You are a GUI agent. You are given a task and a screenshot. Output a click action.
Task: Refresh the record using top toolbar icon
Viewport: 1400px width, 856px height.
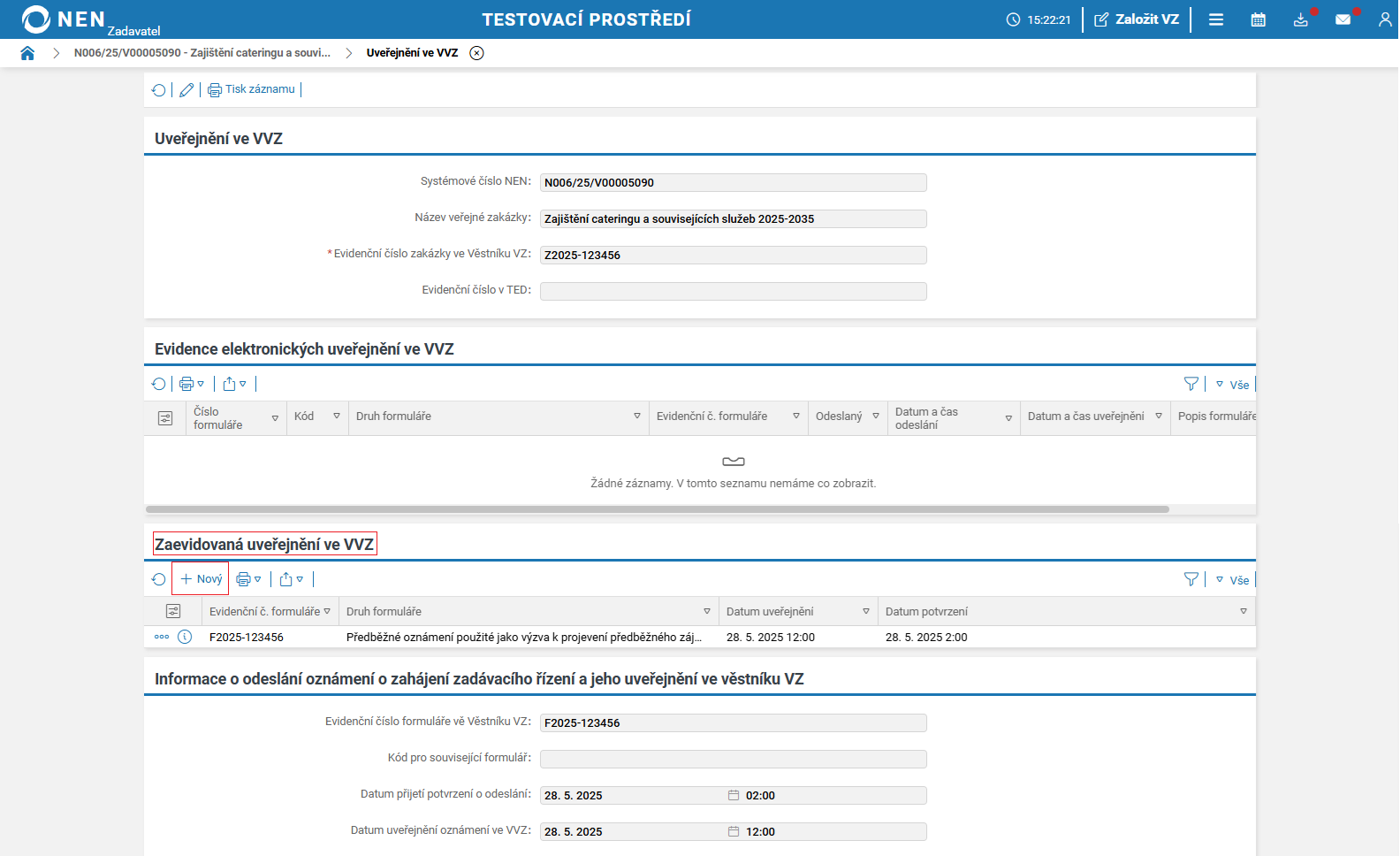click(x=159, y=90)
